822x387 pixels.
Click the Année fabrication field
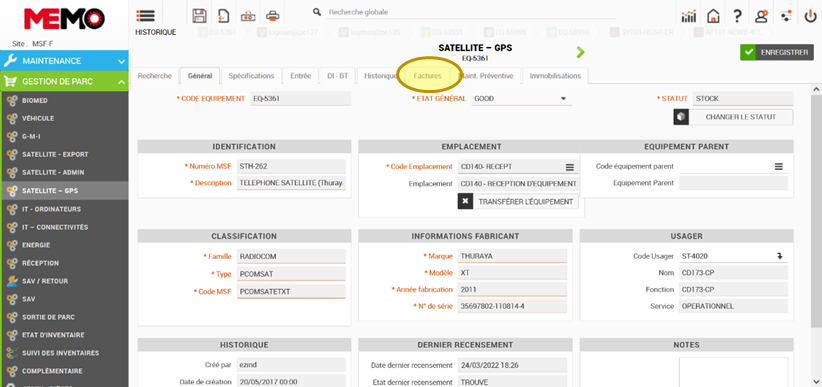[512, 289]
